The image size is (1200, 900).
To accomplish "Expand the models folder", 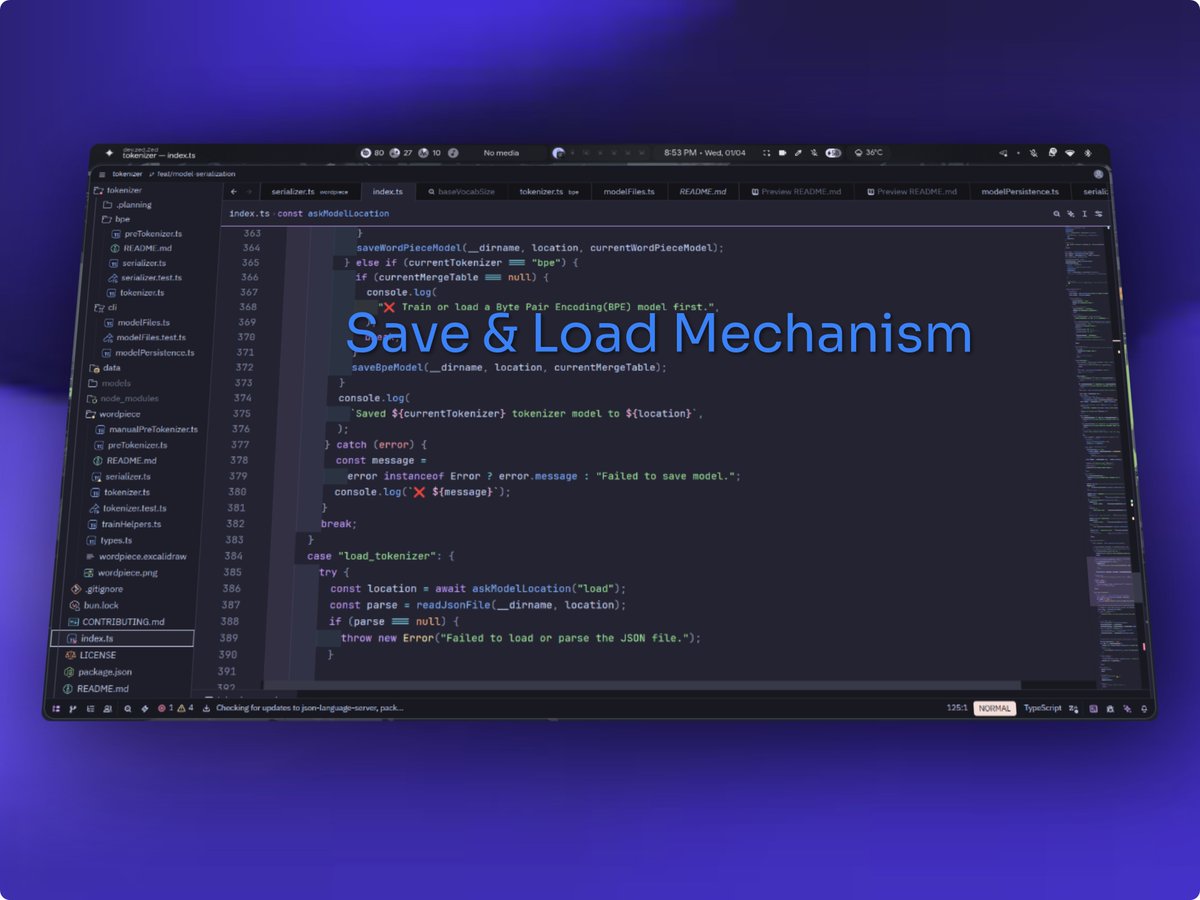I will (109, 383).
